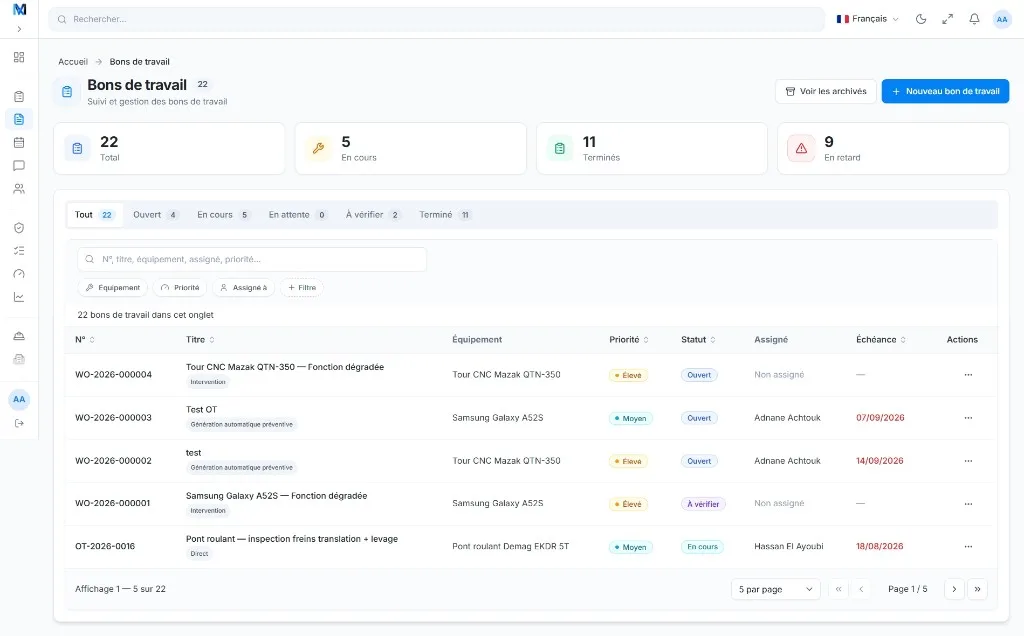Click the logout arrow icon in sidebar
Screen dimensions: 1024x636
[19, 423]
